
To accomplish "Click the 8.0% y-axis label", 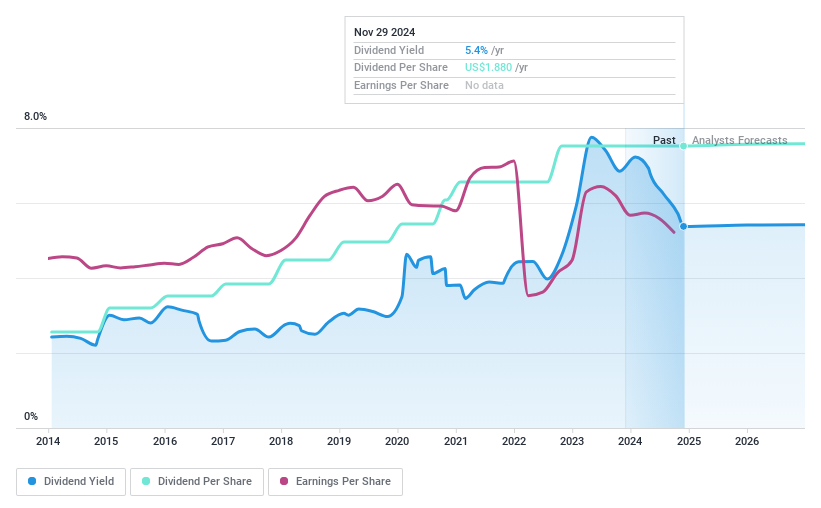I will pyautogui.click(x=36, y=117).
